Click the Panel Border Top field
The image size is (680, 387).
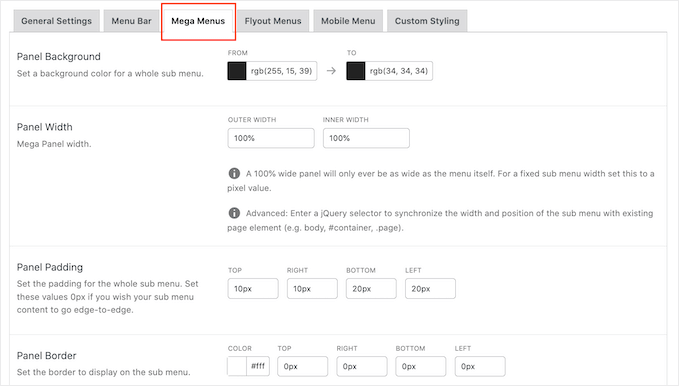[303, 366]
